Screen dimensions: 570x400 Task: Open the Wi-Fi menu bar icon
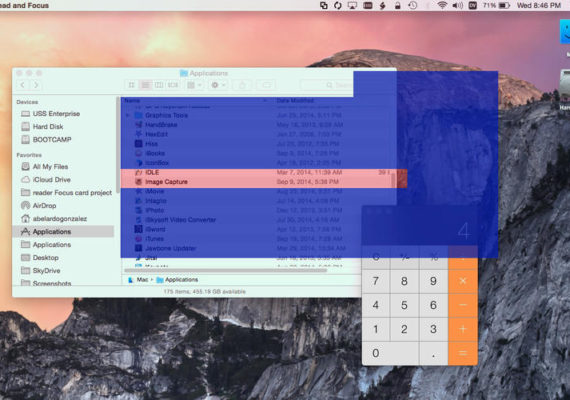(442, 5)
